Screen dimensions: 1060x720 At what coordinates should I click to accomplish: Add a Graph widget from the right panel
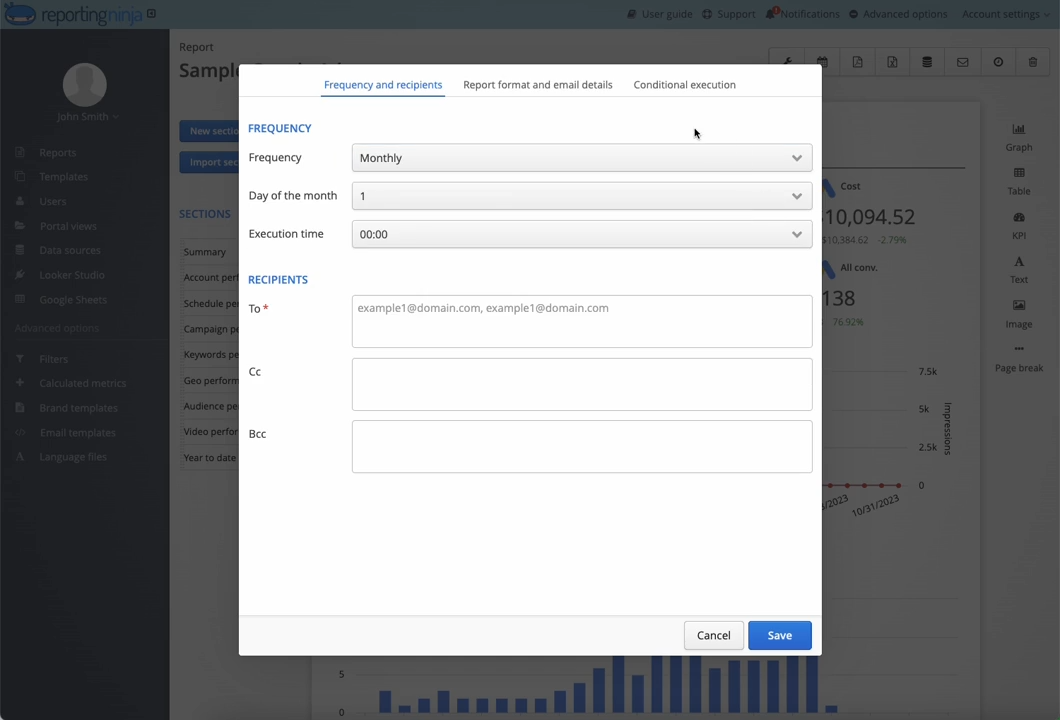tap(1019, 137)
